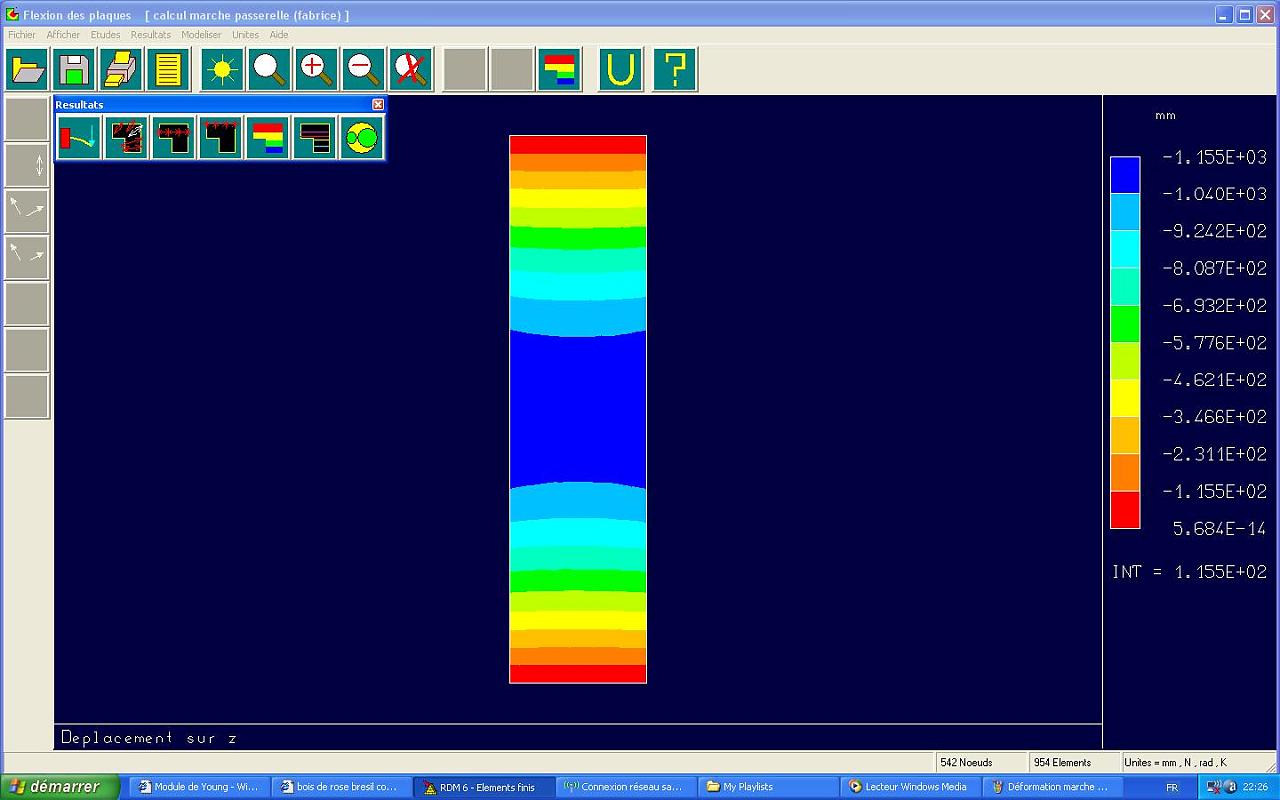Screen dimensions: 1280x800
Task: Show isoline contours from Resultats palette
Action: pyautogui.click(x=314, y=137)
